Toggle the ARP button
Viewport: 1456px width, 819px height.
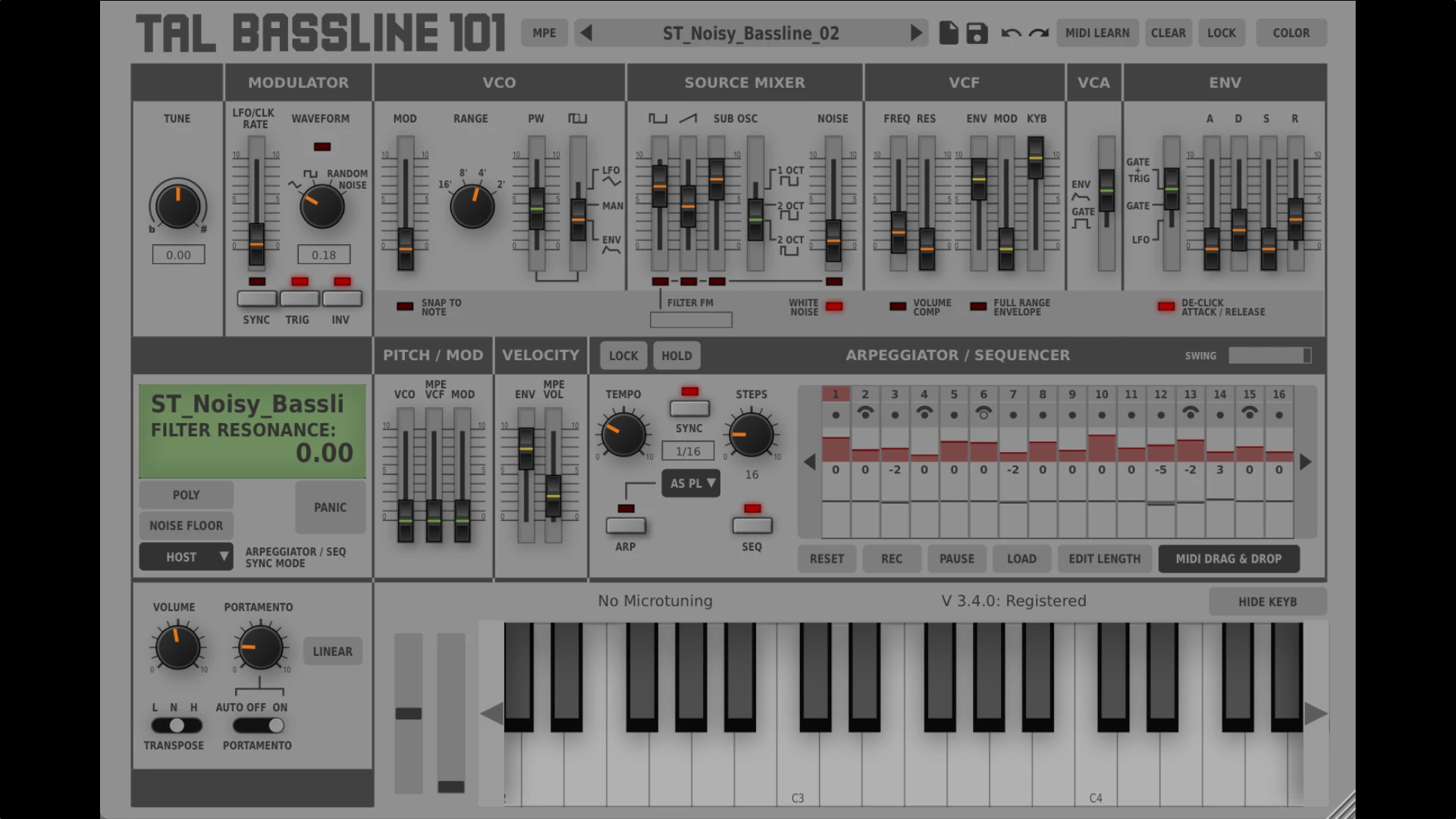point(626,526)
